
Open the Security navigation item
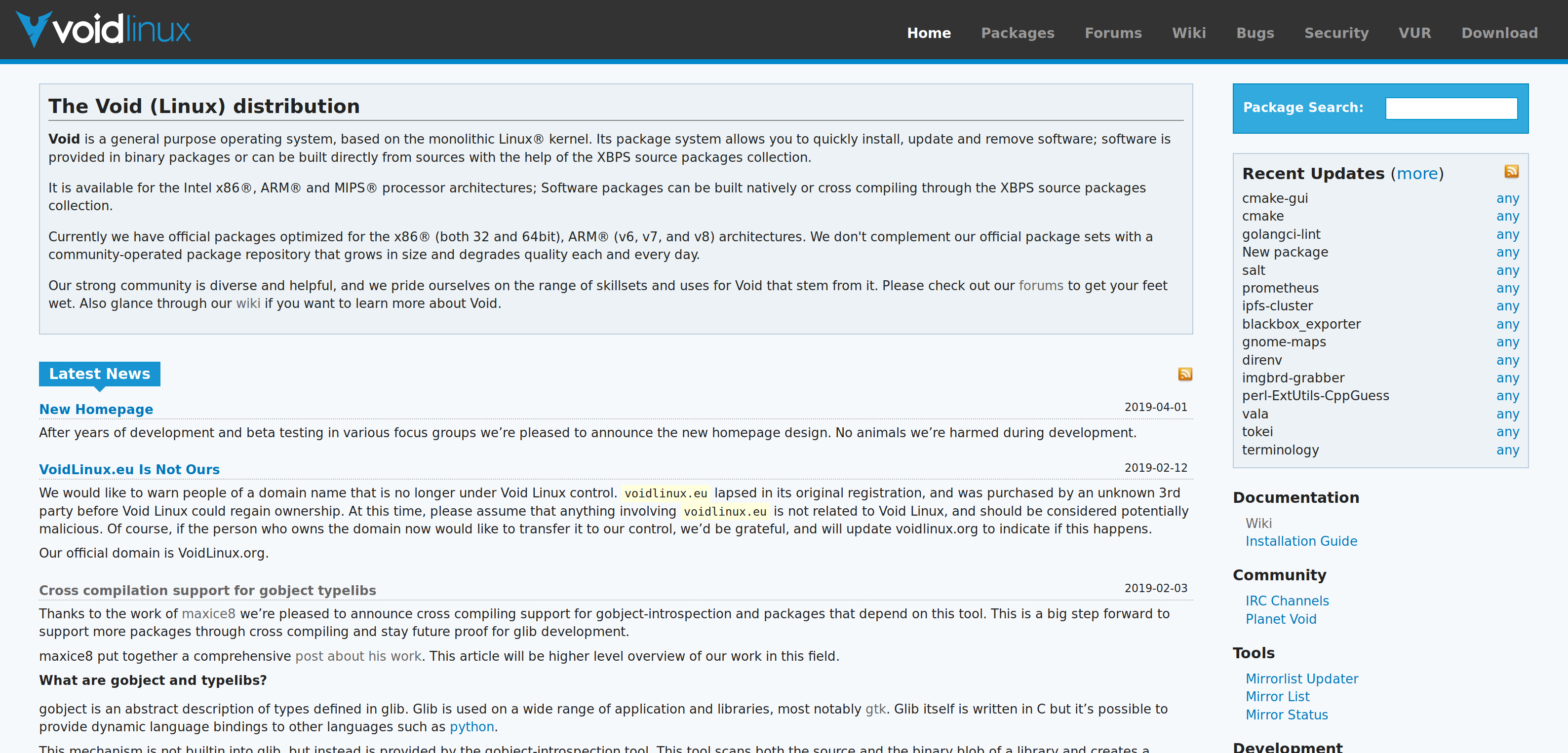coord(1335,33)
